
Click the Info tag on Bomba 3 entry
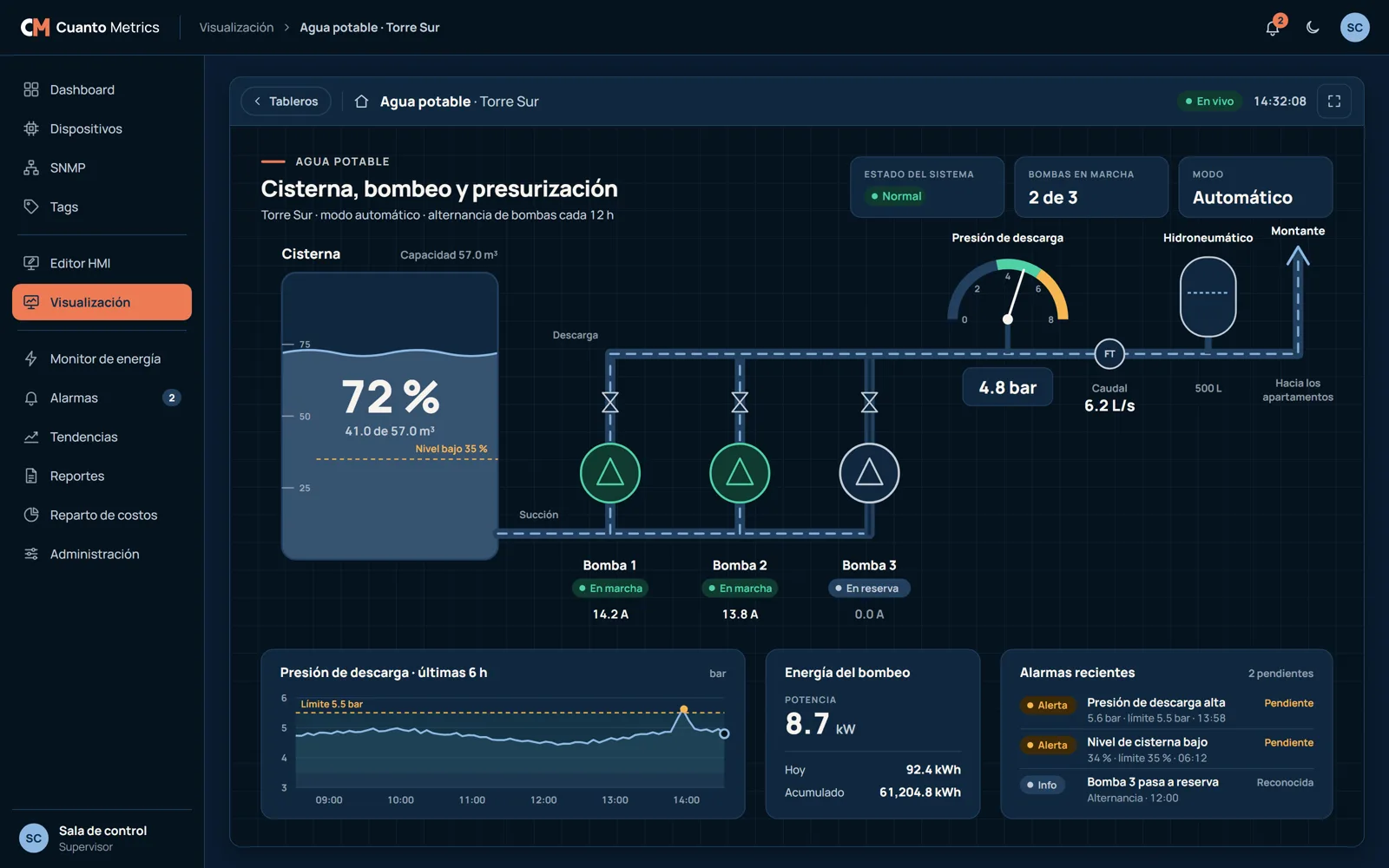(1042, 785)
